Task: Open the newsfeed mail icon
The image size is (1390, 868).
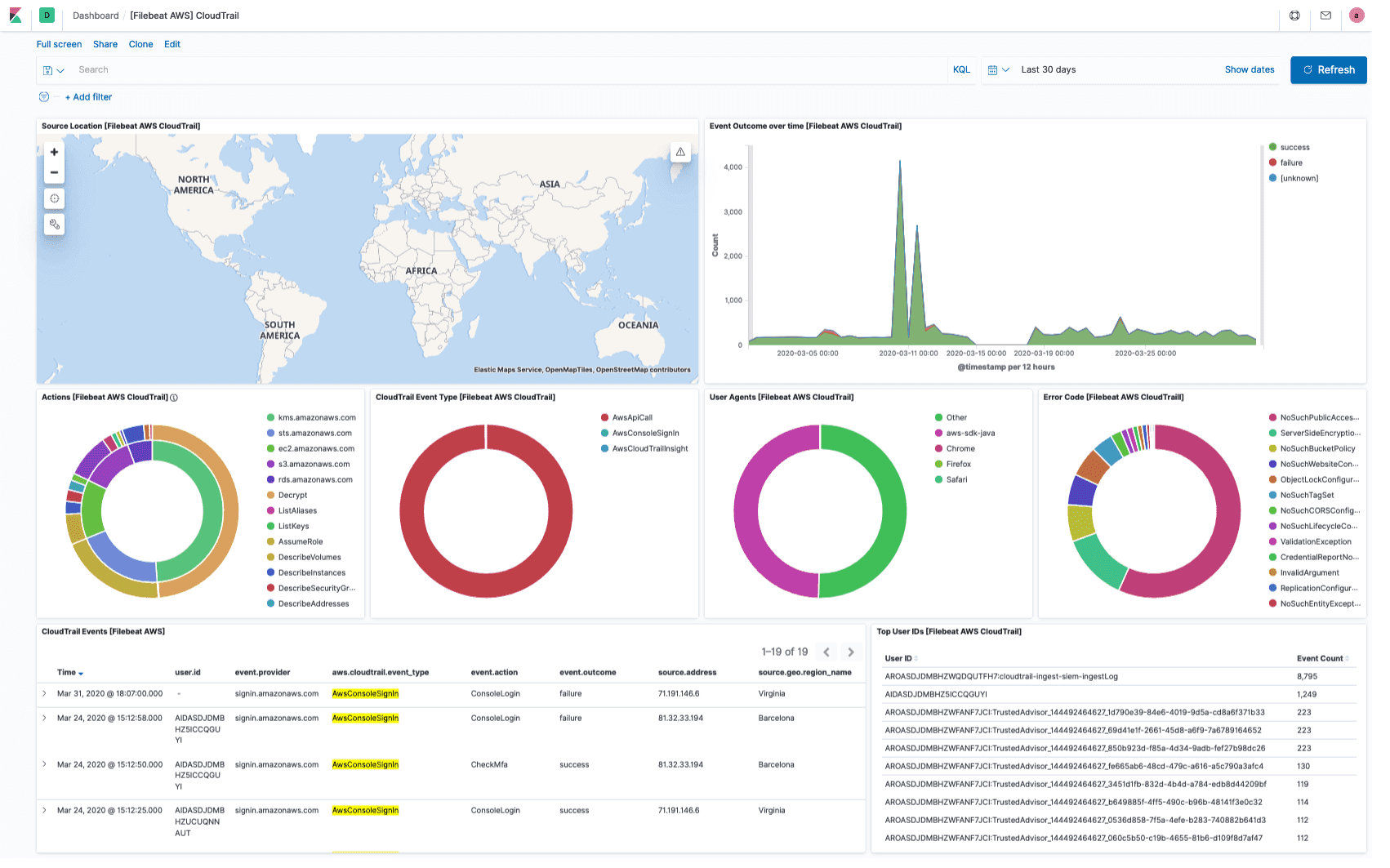Action: pos(1325,16)
